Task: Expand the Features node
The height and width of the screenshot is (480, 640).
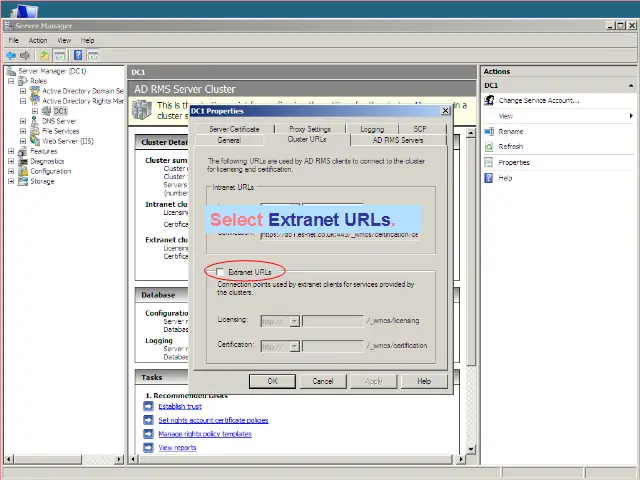Action: (x=11, y=151)
